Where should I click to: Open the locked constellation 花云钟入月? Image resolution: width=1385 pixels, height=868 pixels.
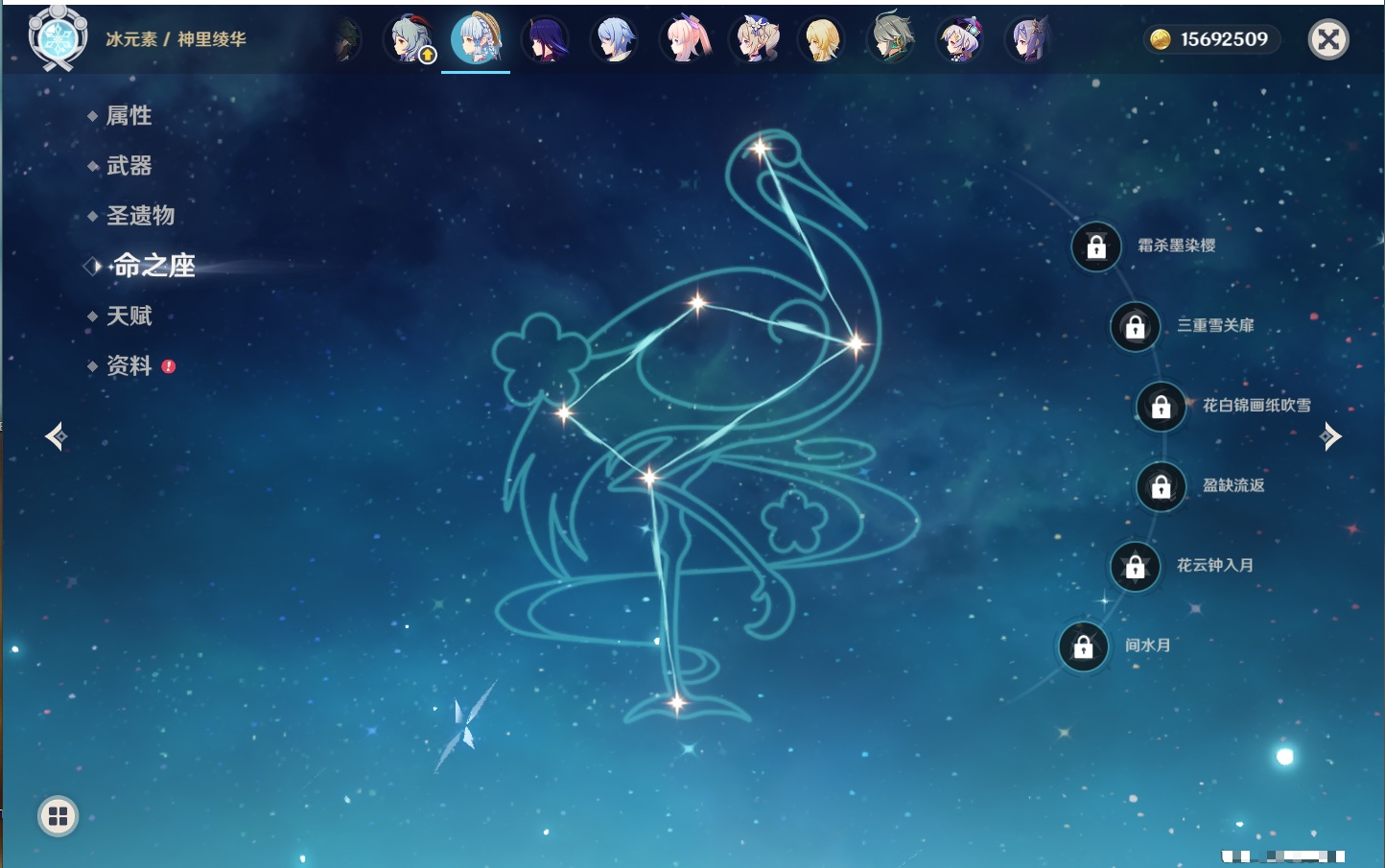(1135, 566)
